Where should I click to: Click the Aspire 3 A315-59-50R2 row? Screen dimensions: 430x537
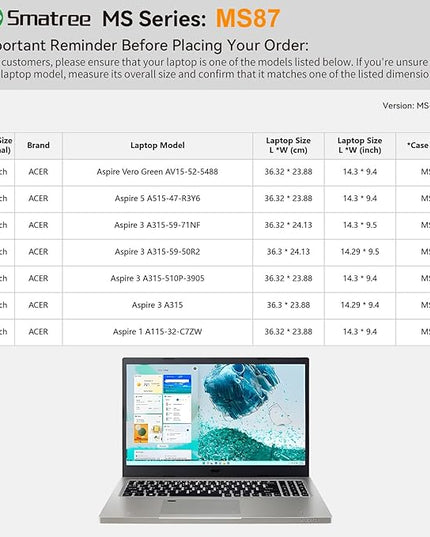click(215, 252)
